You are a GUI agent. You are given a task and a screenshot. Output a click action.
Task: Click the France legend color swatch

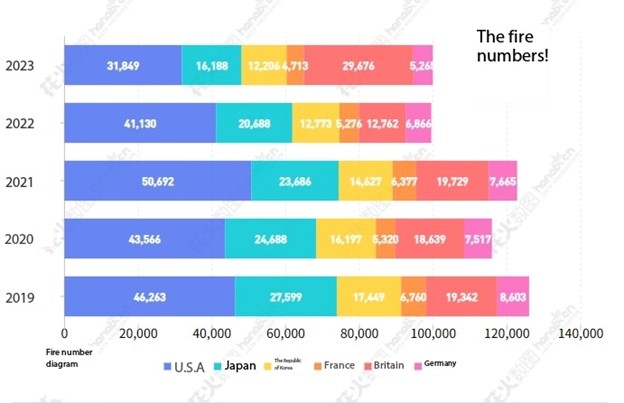316,367
